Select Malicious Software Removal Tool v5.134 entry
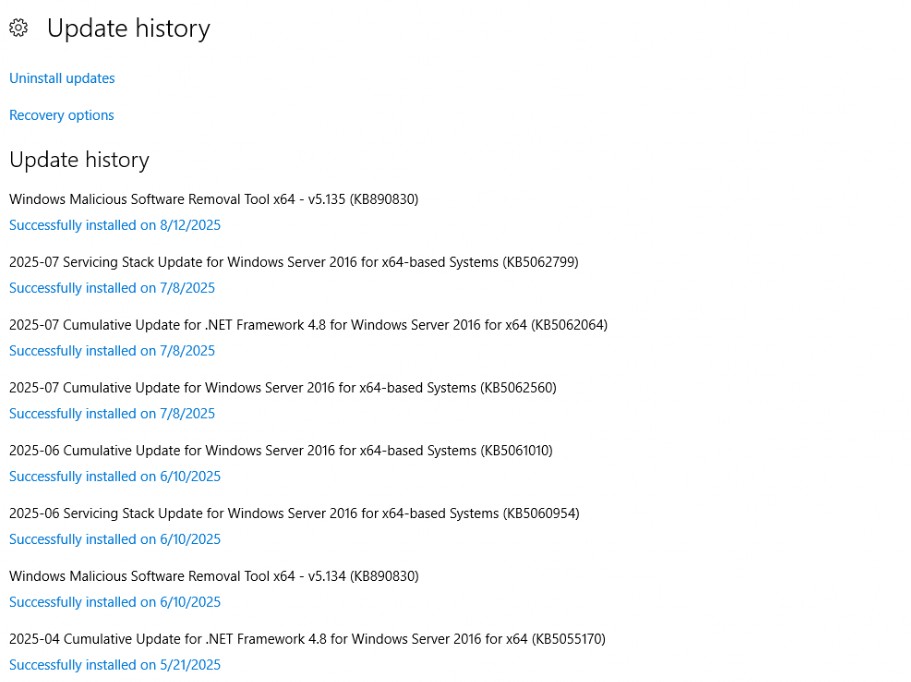Image resolution: width=911 pixels, height=682 pixels. (x=214, y=576)
